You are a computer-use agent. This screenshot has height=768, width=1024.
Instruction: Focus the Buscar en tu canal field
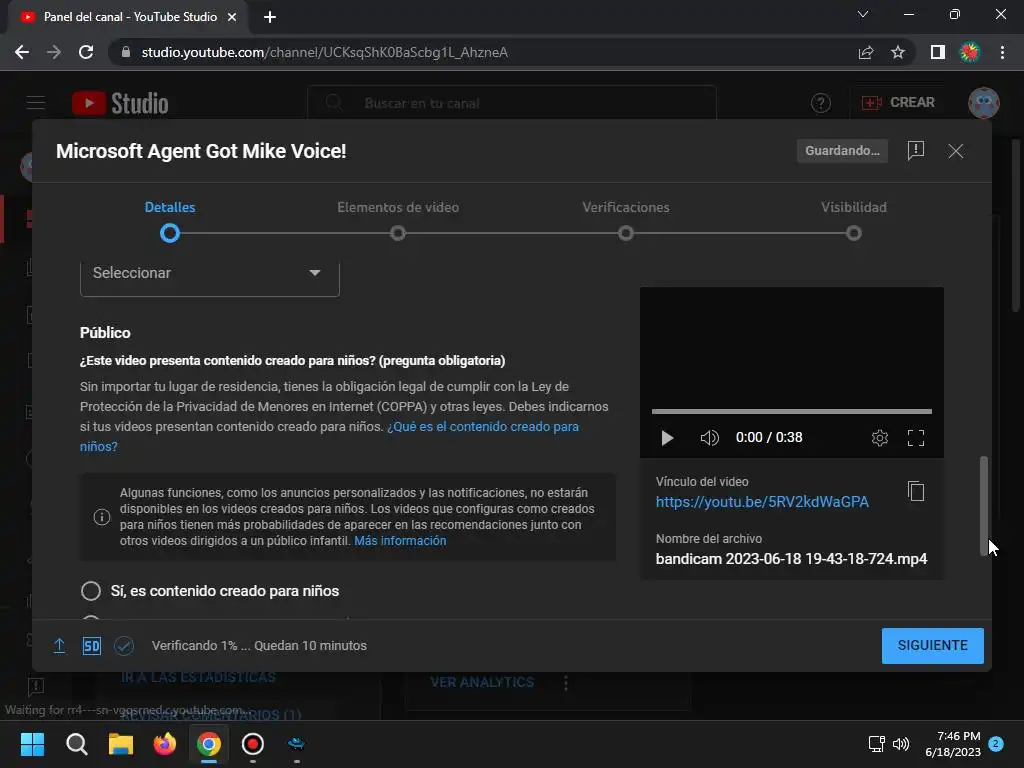511,103
